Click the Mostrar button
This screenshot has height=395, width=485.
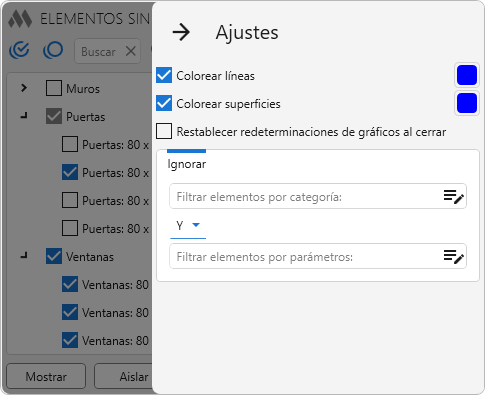(x=46, y=376)
